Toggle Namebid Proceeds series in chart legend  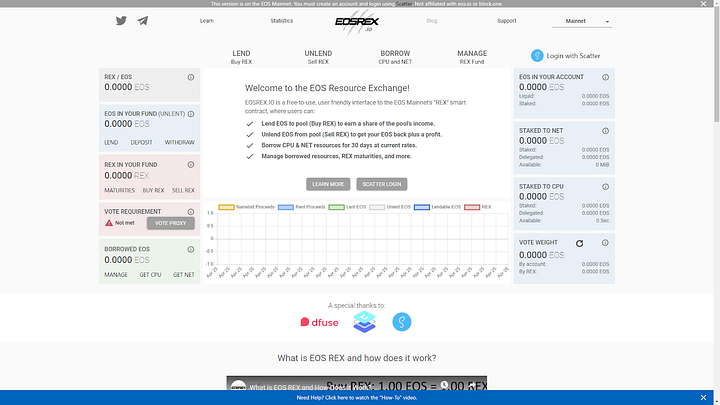246,207
